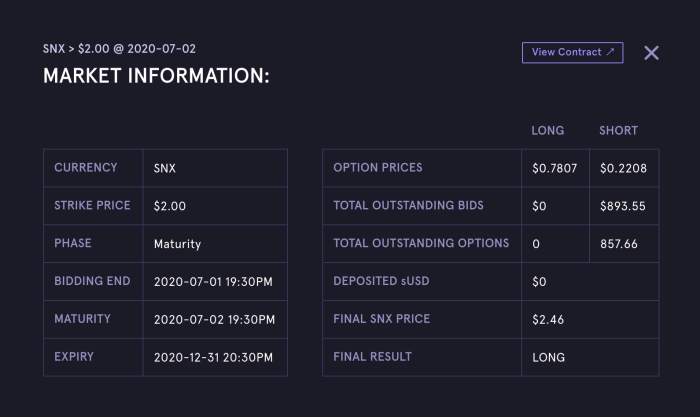The width and height of the screenshot is (700, 417).
Task: Click the long option price $0.7807
Action: pyautogui.click(x=554, y=168)
